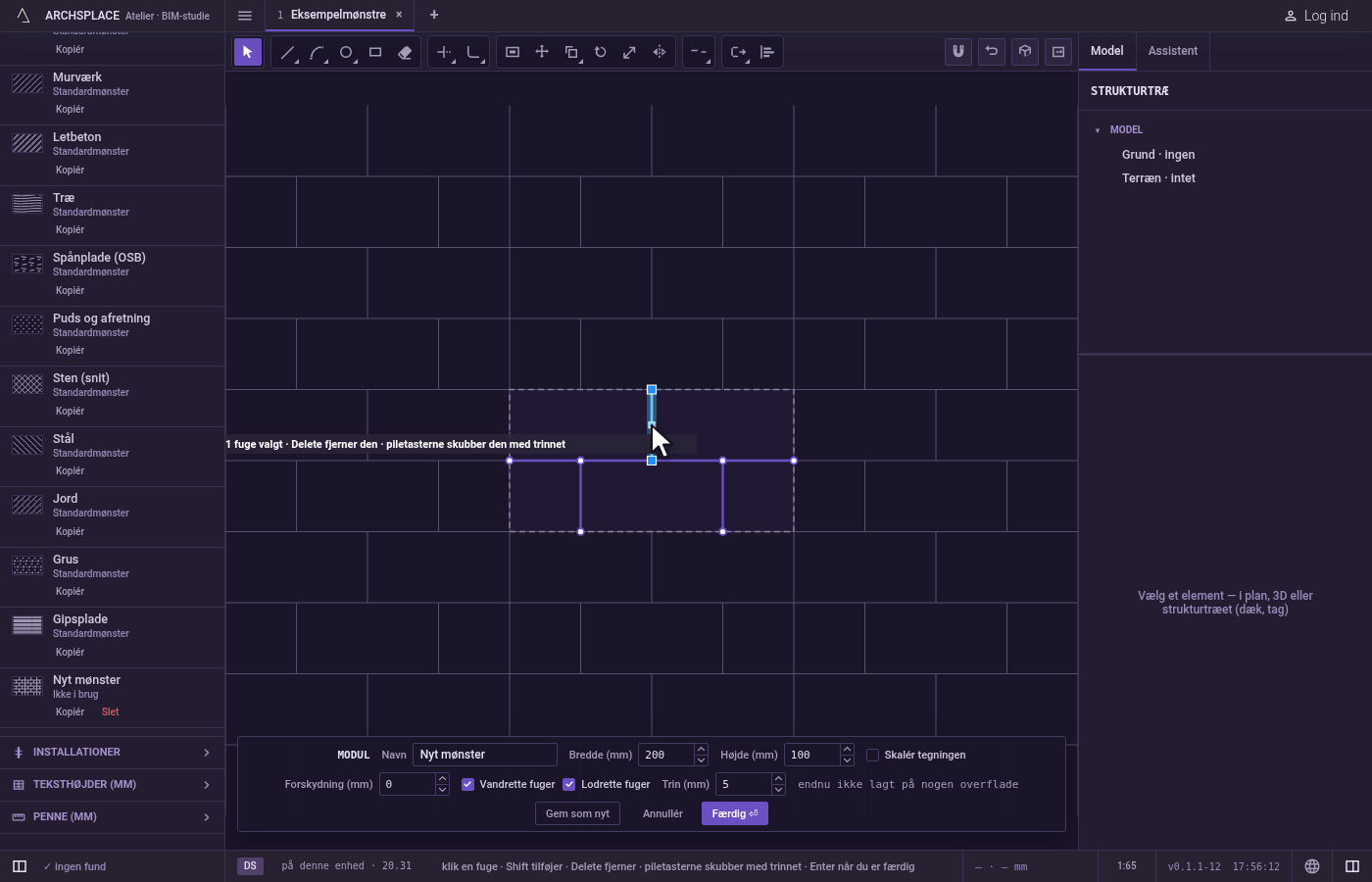Click the move tool icon
The image size is (1372, 882).
pyautogui.click(x=542, y=52)
